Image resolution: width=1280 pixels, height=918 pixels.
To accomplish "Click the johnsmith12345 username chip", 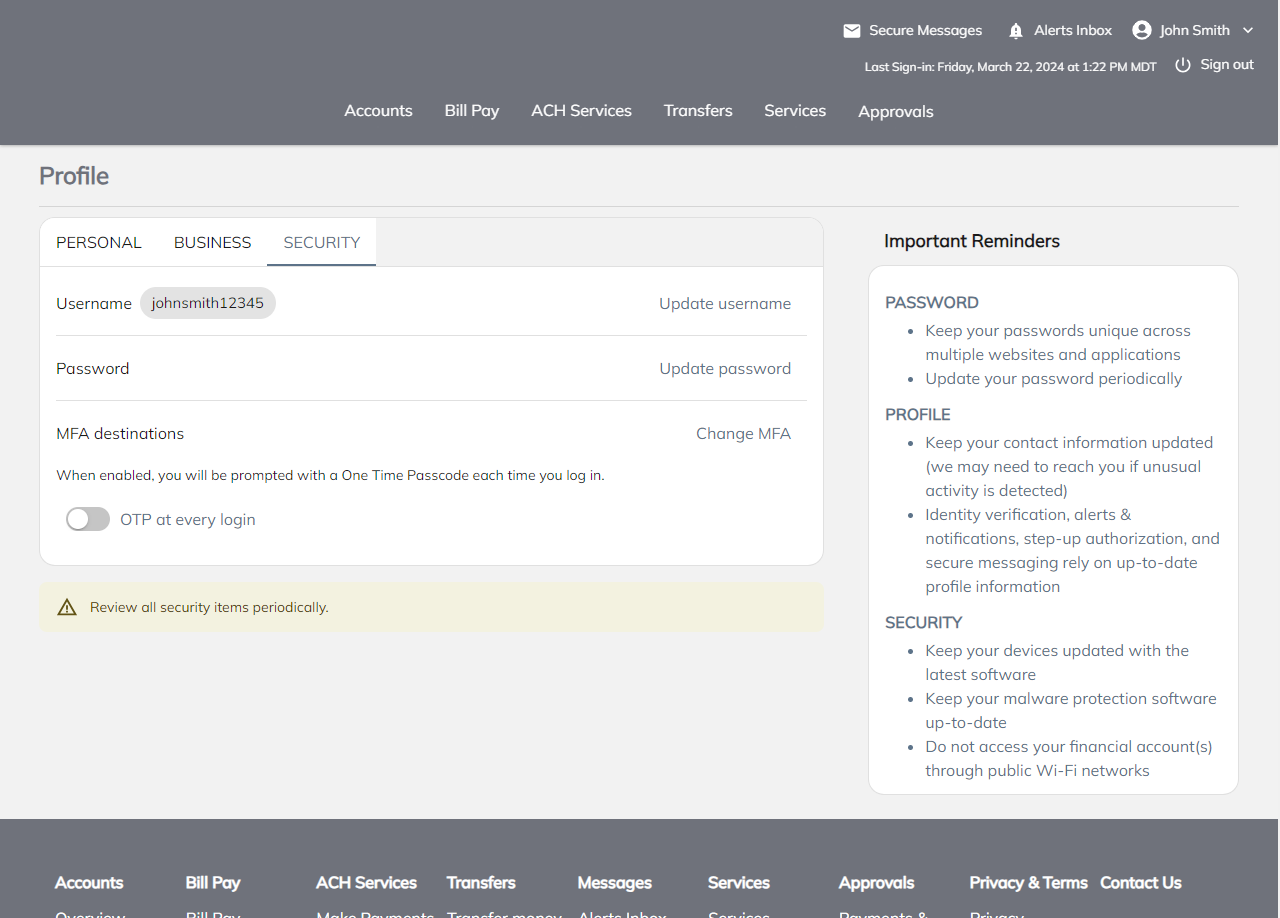I will click(x=207, y=303).
